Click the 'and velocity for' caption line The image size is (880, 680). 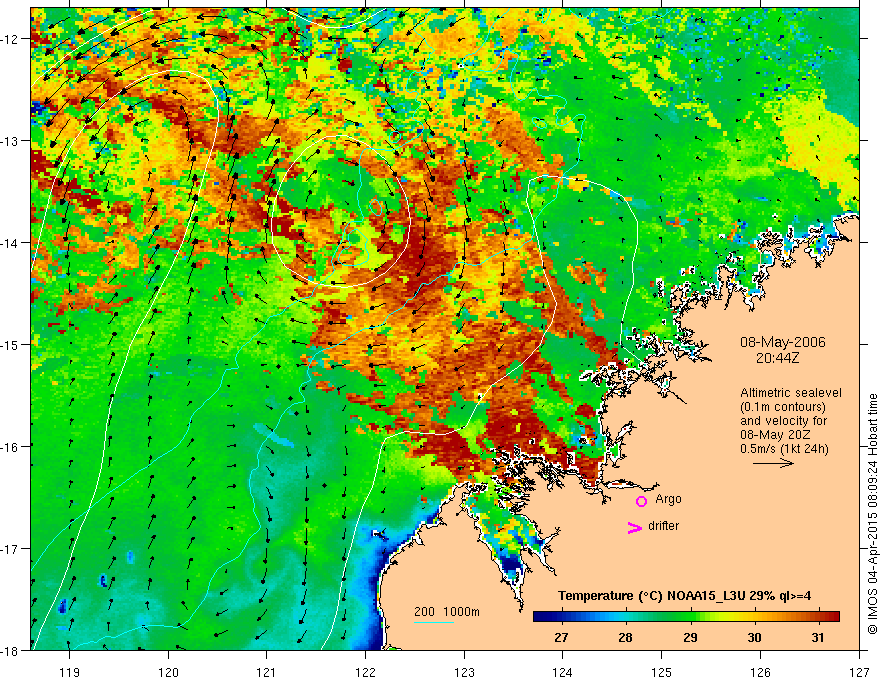click(x=783, y=421)
